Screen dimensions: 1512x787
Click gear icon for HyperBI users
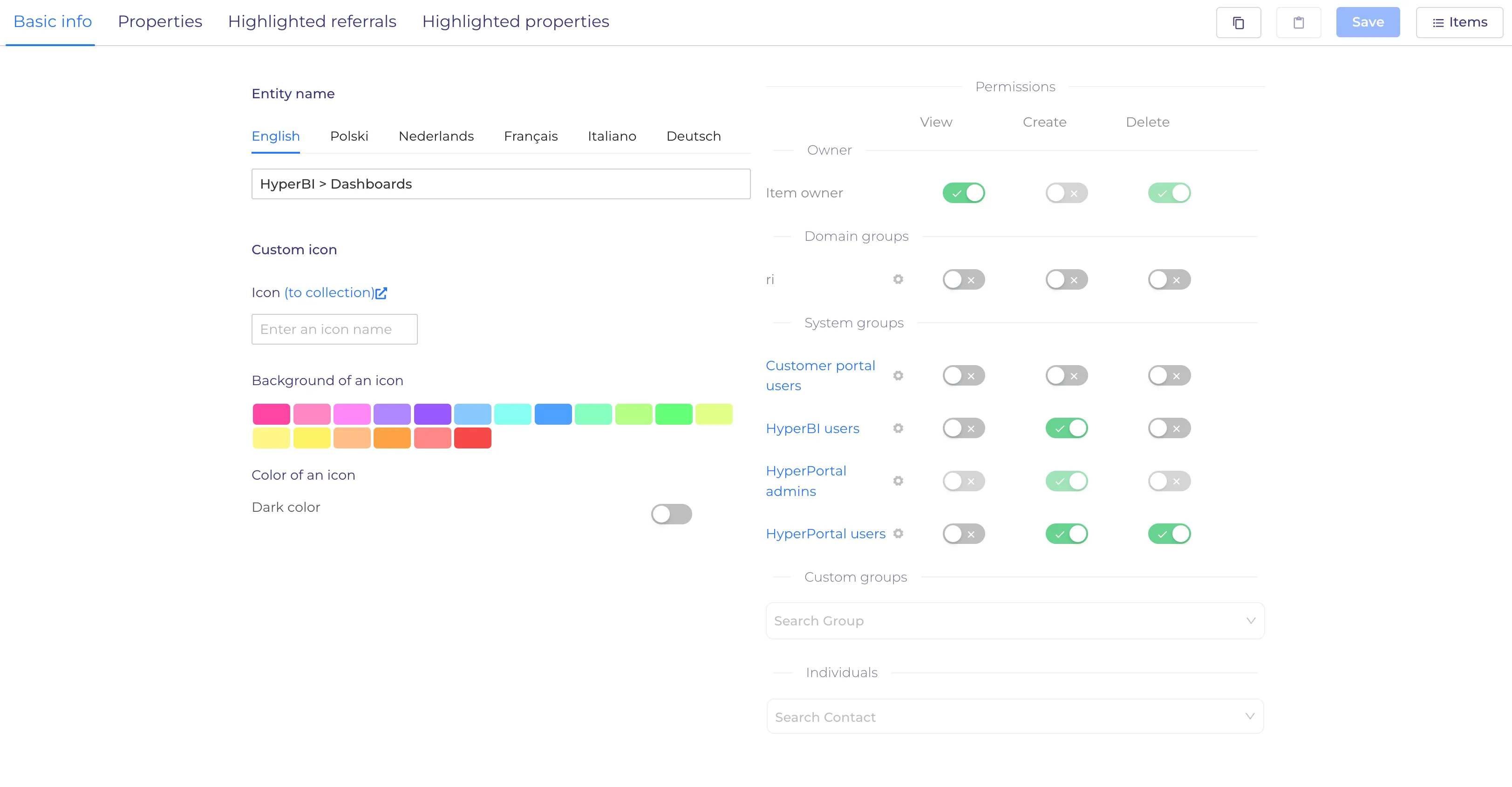click(x=898, y=428)
